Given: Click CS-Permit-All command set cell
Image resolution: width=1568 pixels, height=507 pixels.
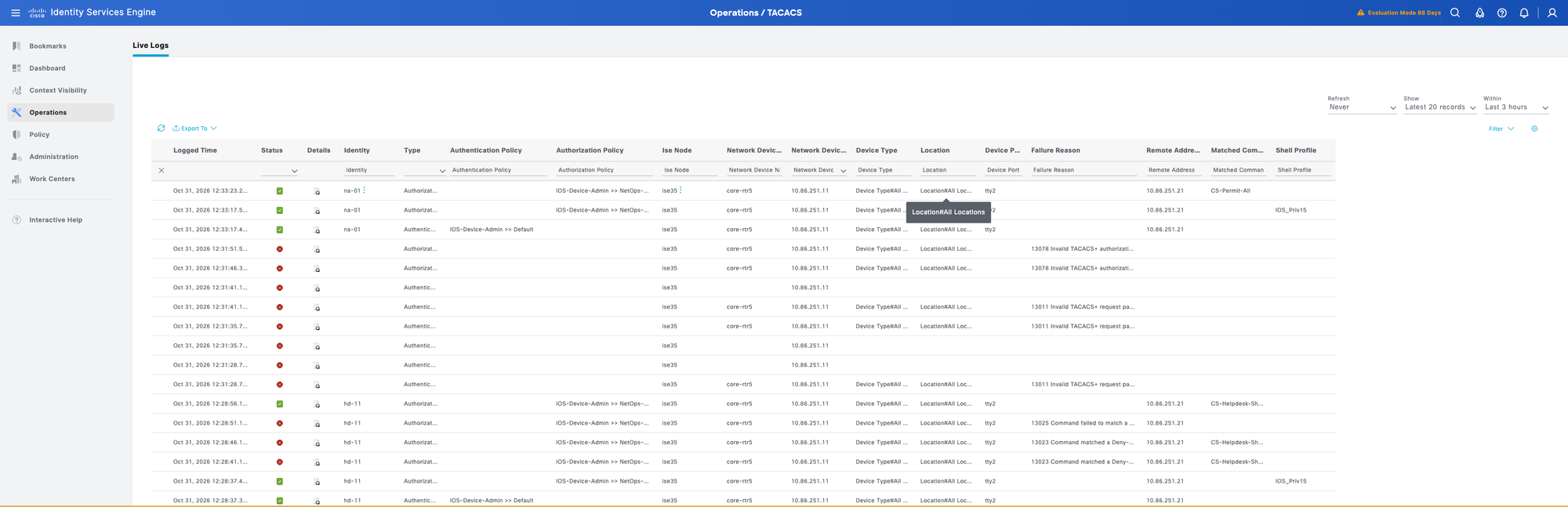Looking at the screenshot, I should (x=1230, y=191).
